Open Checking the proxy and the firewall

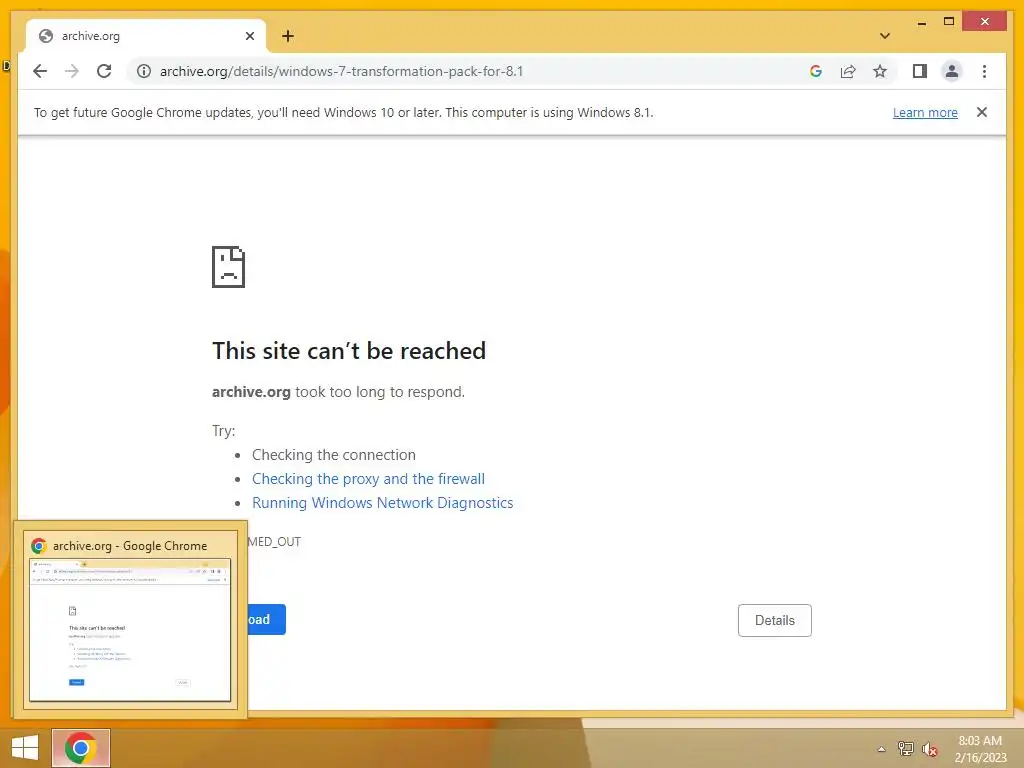click(368, 479)
